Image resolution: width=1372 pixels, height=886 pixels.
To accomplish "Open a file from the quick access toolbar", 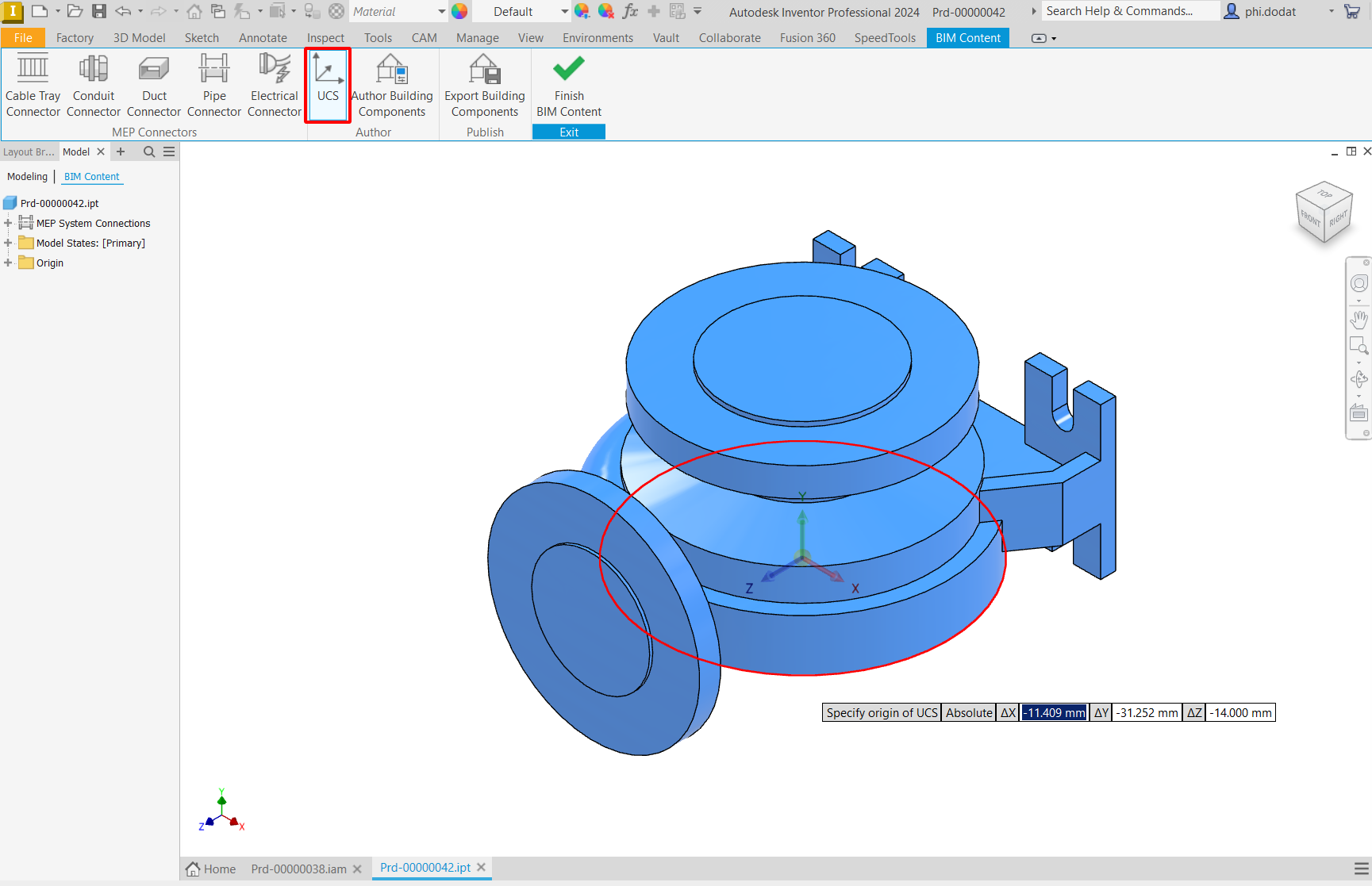I will point(75,11).
